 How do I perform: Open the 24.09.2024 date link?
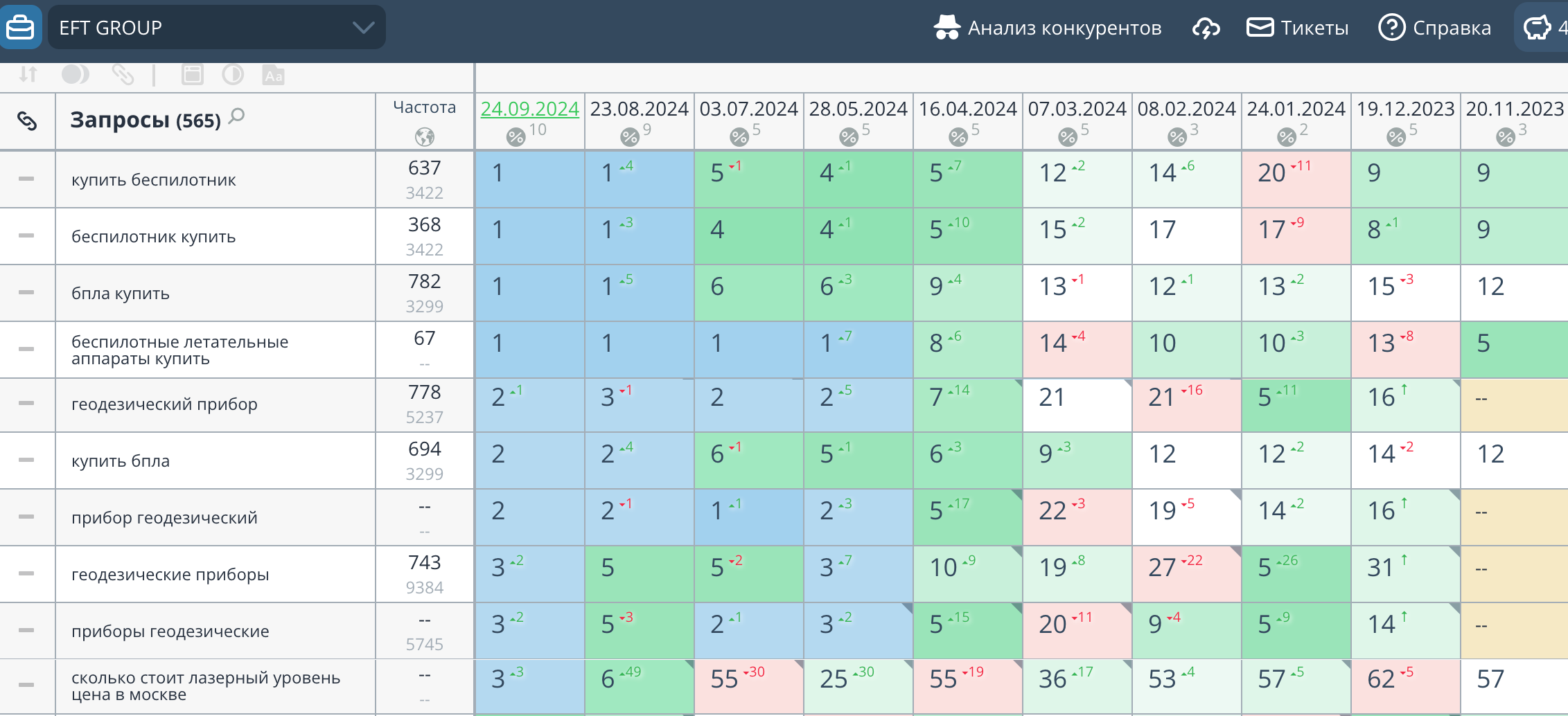pyautogui.click(x=529, y=109)
